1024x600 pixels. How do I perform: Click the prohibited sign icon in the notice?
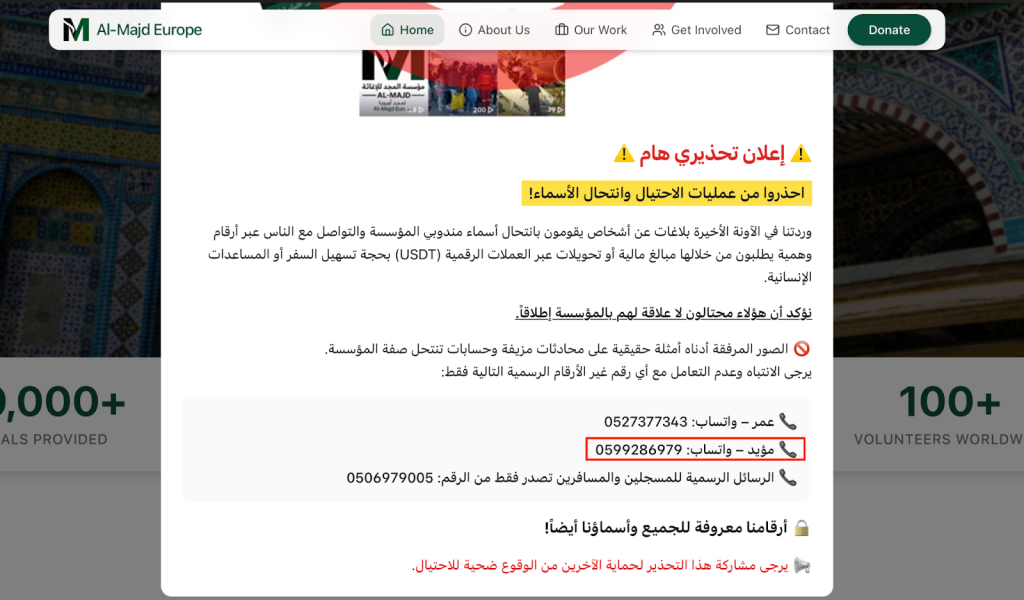click(x=801, y=349)
